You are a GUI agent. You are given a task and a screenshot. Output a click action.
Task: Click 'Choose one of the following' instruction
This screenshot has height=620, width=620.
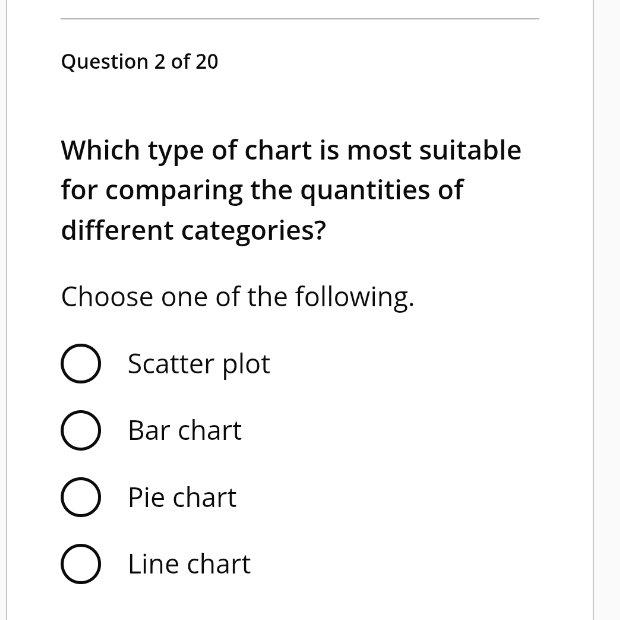[238, 297]
